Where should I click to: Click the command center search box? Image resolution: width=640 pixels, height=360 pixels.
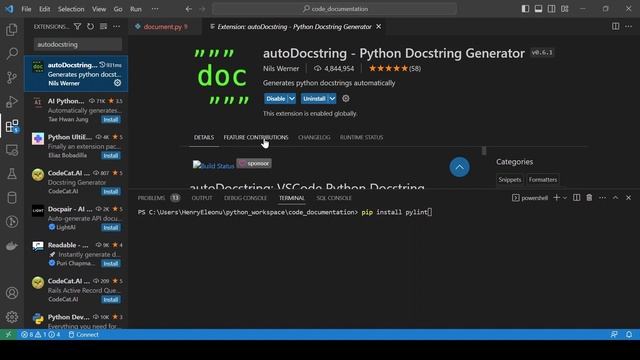334,9
